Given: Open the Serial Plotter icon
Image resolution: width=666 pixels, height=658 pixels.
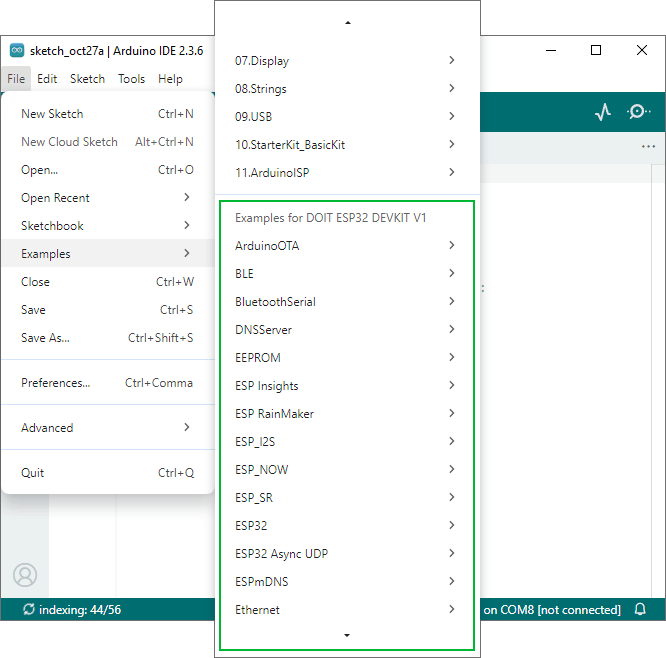Looking at the screenshot, I should (602, 112).
